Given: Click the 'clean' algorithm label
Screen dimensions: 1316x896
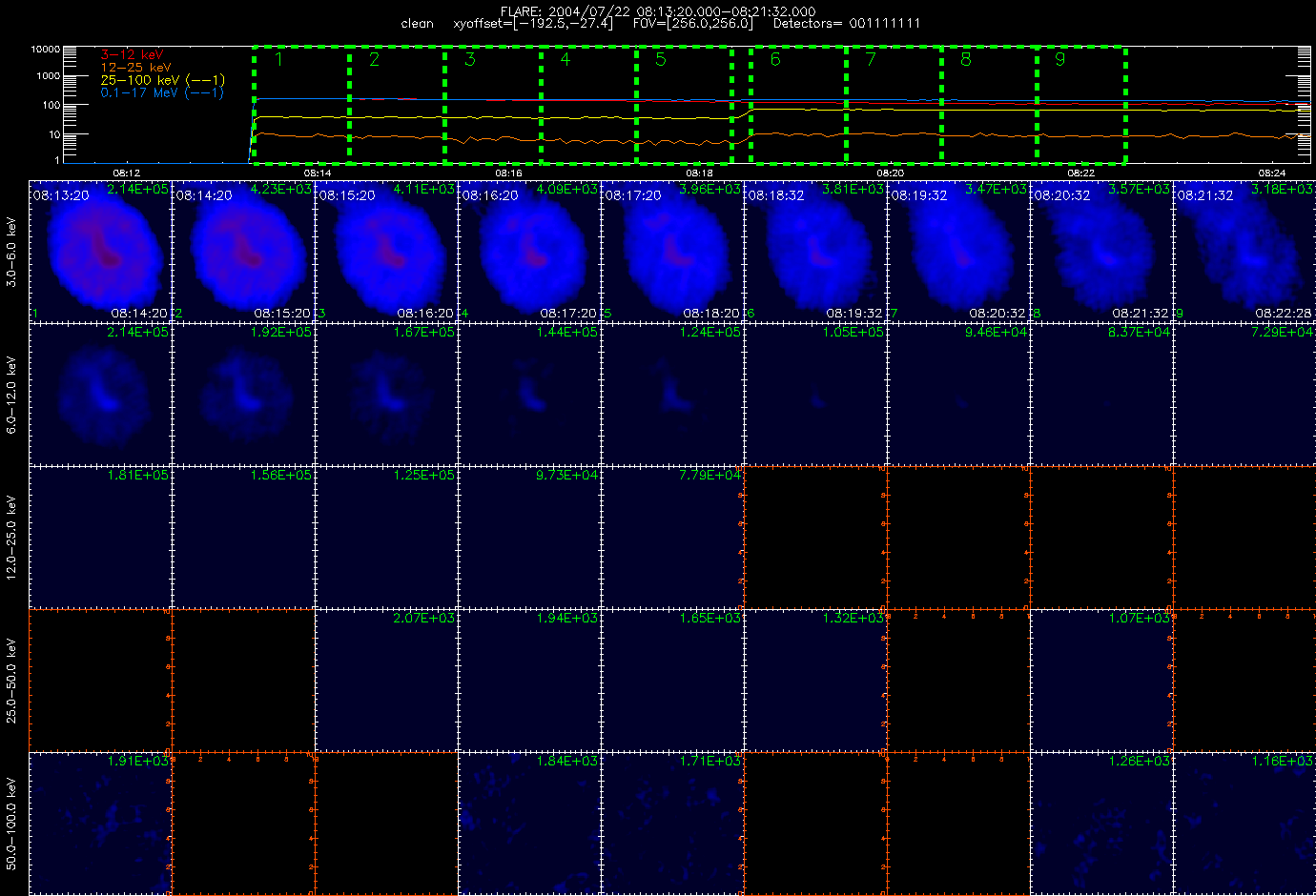Looking at the screenshot, I should coord(417,23).
